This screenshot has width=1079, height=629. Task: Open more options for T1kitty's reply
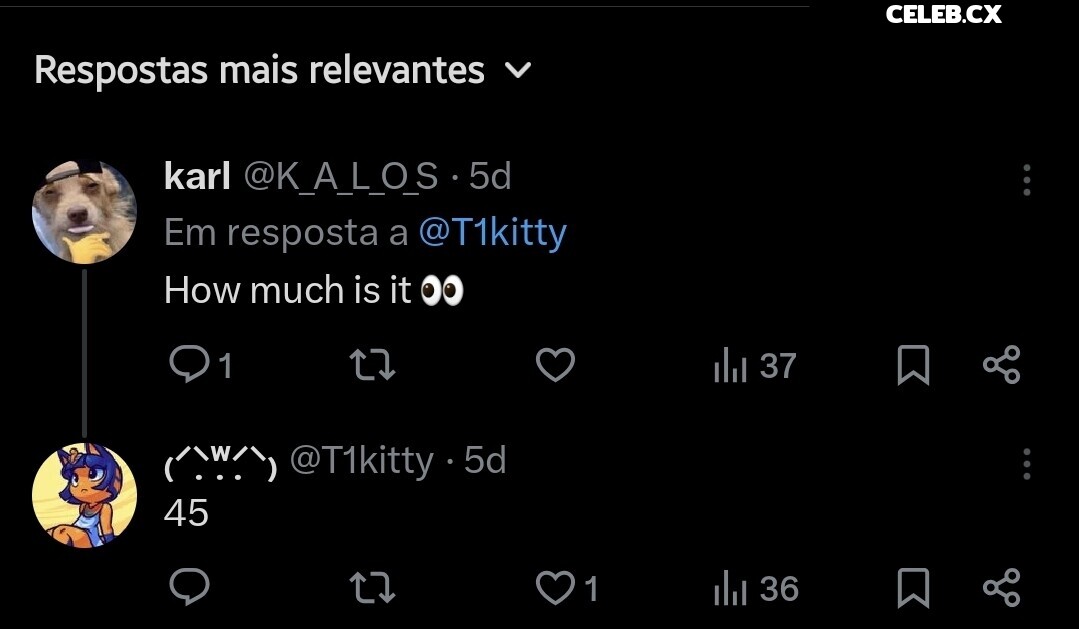(1026, 464)
